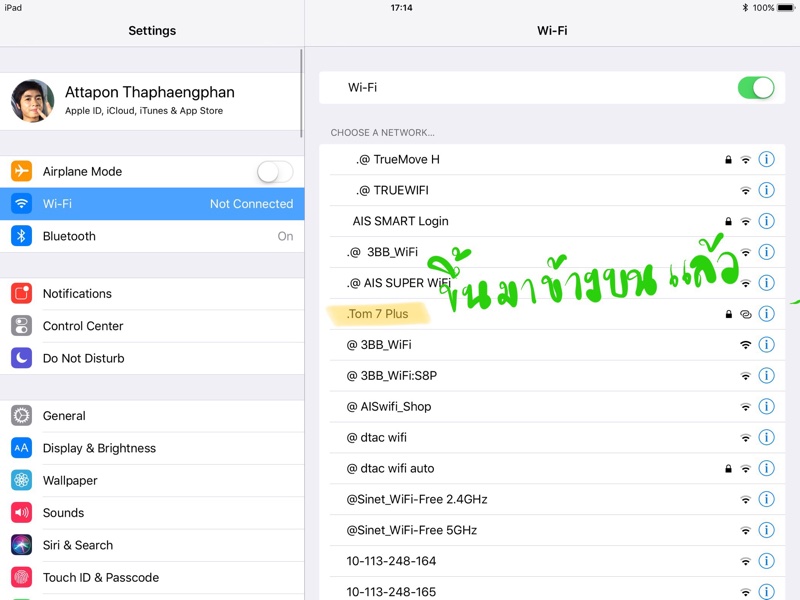800x600 pixels.
Task: Enable the Airplane Mode switch
Action: point(275,171)
